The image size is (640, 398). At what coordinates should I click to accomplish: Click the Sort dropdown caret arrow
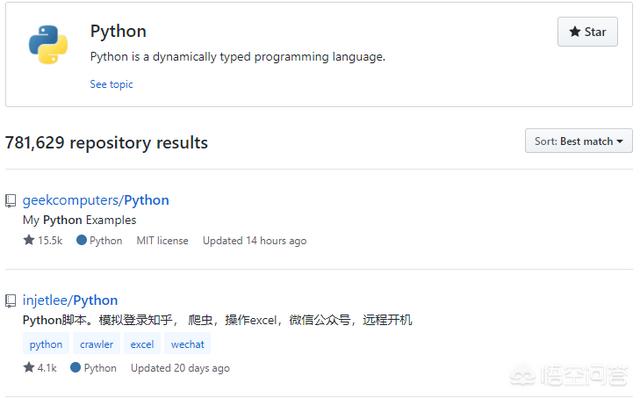(620, 141)
